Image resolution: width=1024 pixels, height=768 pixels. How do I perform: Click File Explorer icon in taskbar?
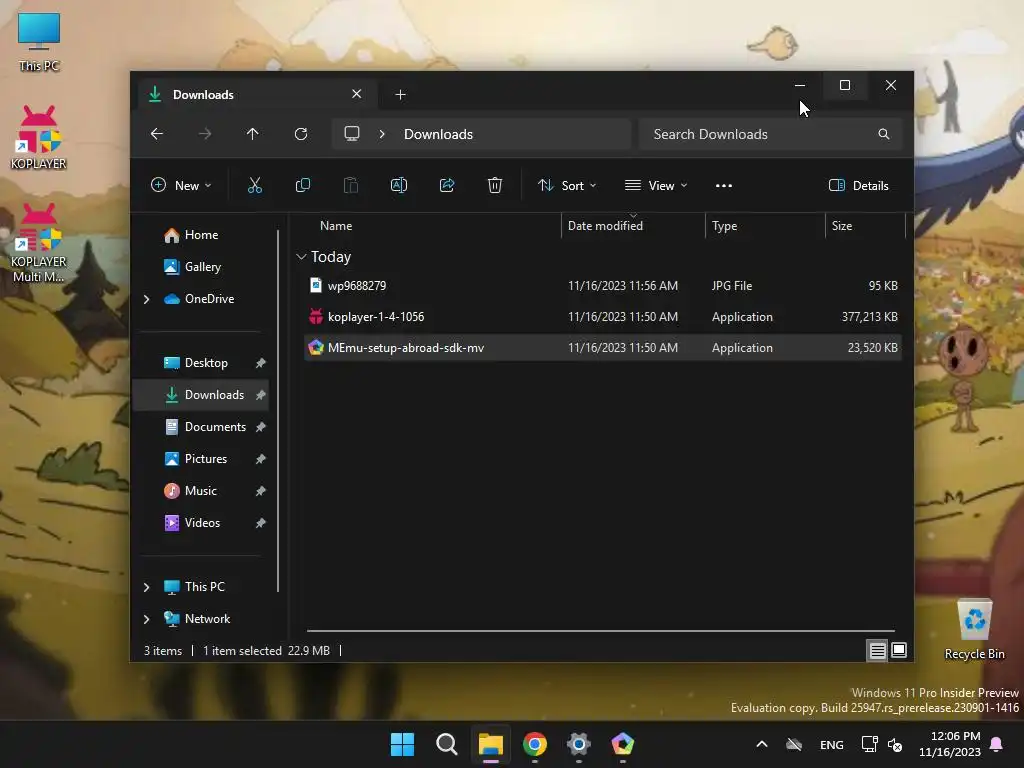tap(490, 744)
